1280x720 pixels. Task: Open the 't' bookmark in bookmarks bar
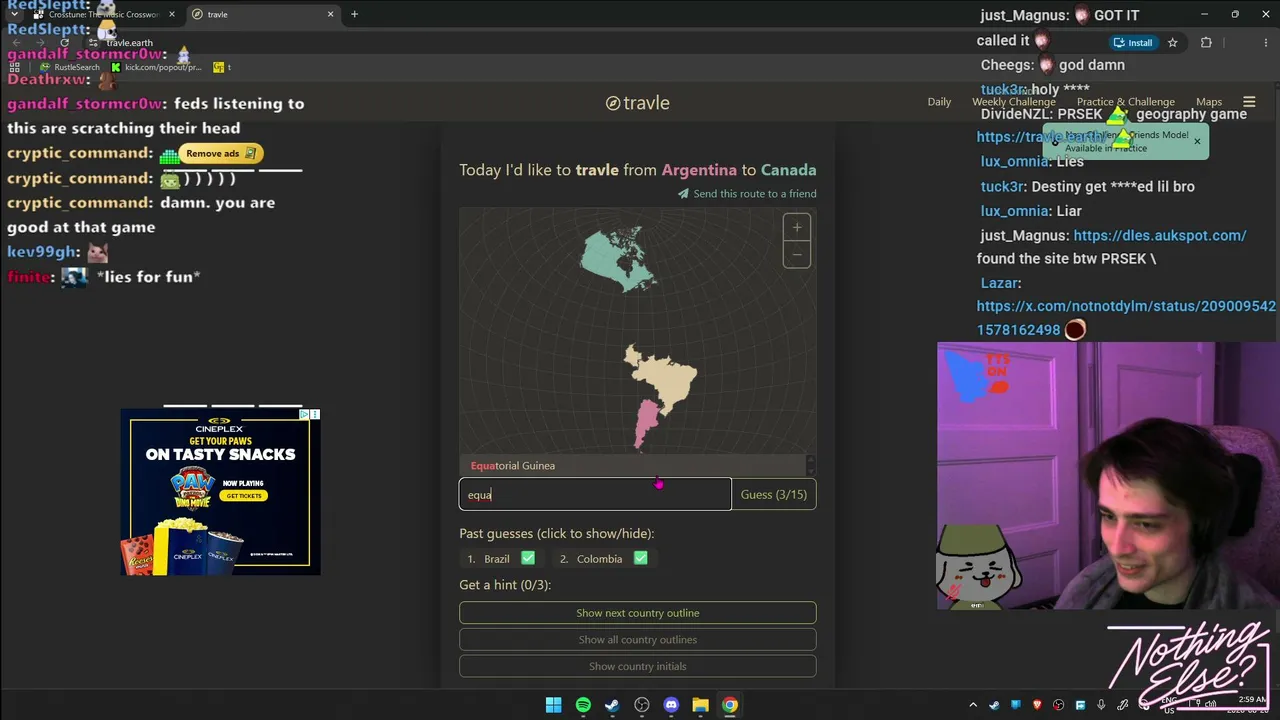click(221, 67)
